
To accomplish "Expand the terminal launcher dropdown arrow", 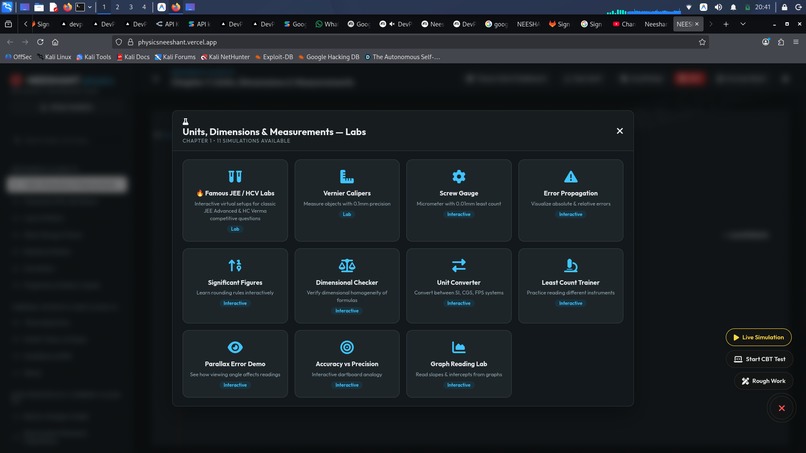I will pos(89,7).
